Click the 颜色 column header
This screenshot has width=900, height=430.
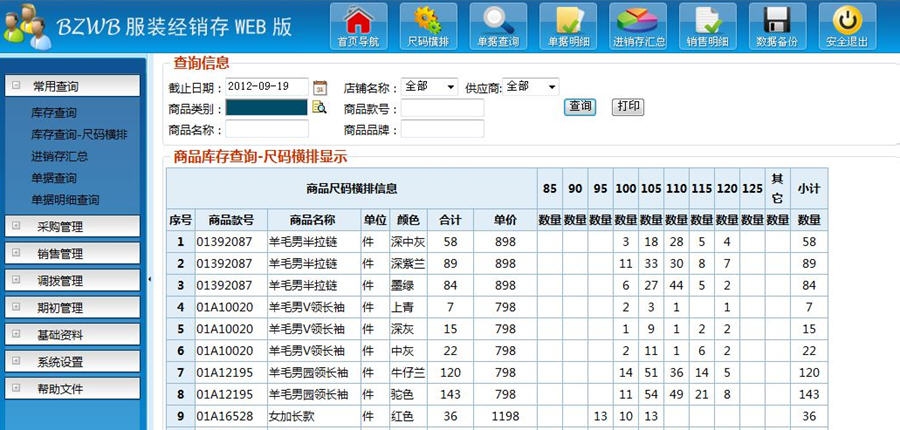(x=408, y=220)
